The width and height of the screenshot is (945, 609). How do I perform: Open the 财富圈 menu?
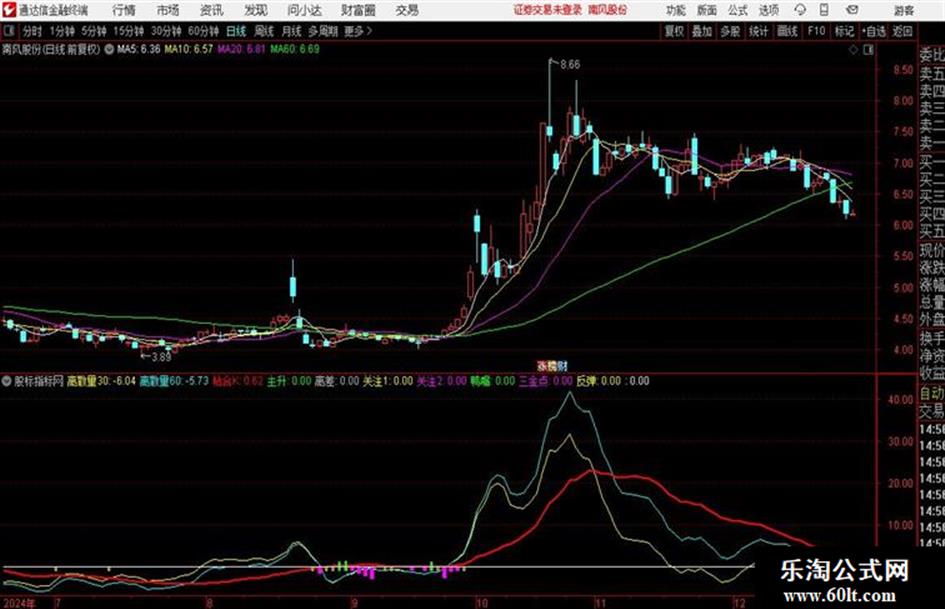click(358, 10)
